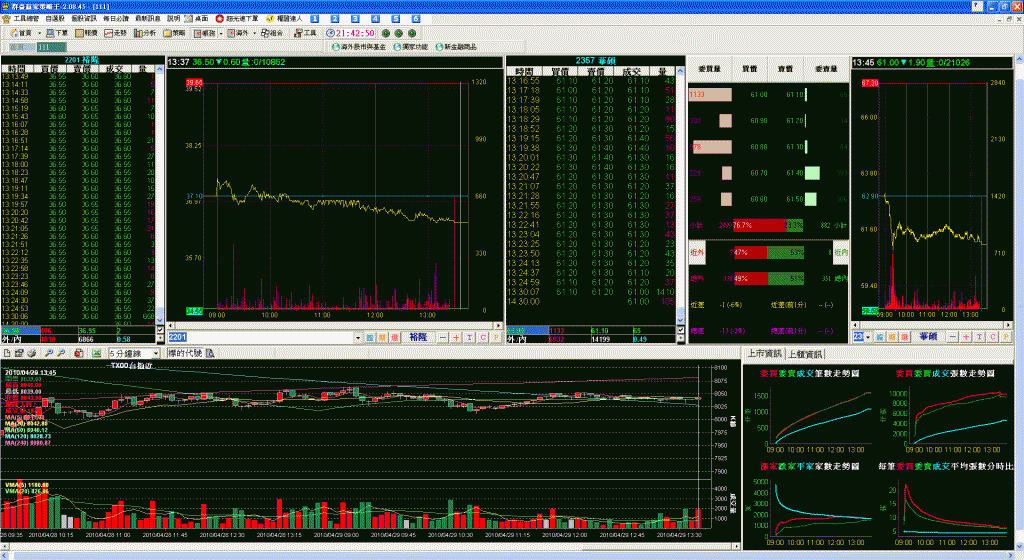Viewport: 1024px width, 560px height.
Task: Switch to desktop layout number 6
Action: pyautogui.click(x=415, y=19)
